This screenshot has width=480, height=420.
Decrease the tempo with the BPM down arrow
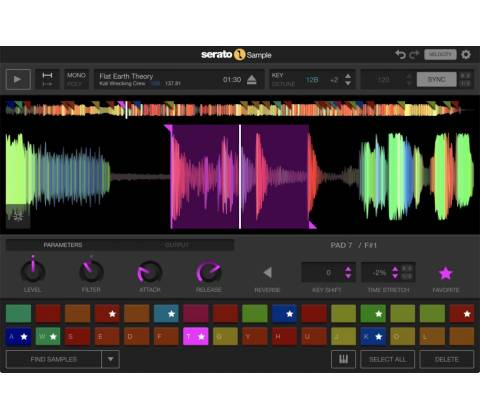[409, 83]
